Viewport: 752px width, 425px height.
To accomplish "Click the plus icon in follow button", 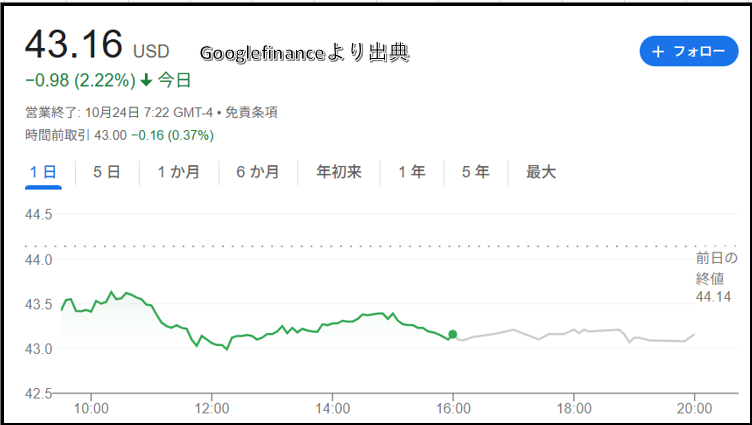I will click(658, 51).
